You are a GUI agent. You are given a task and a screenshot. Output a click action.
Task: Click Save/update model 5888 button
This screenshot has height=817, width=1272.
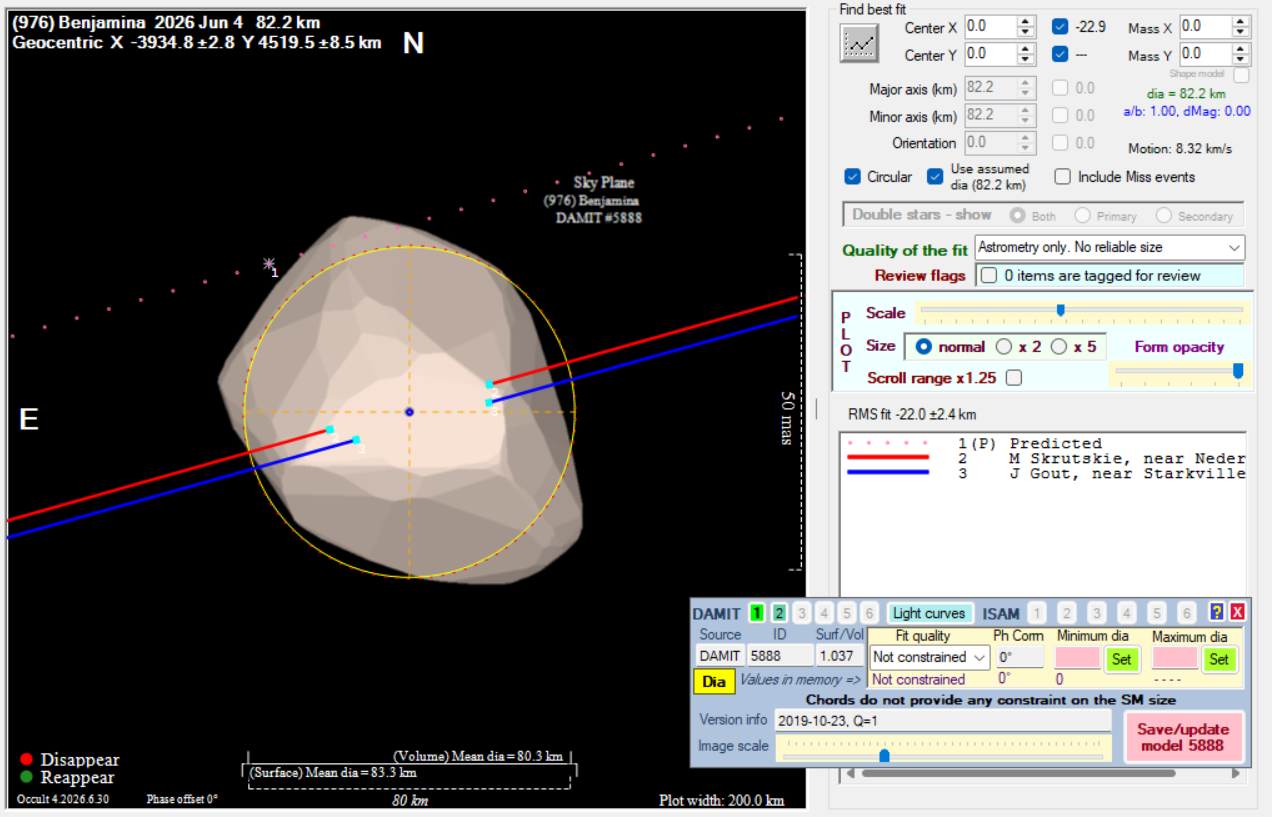1183,737
